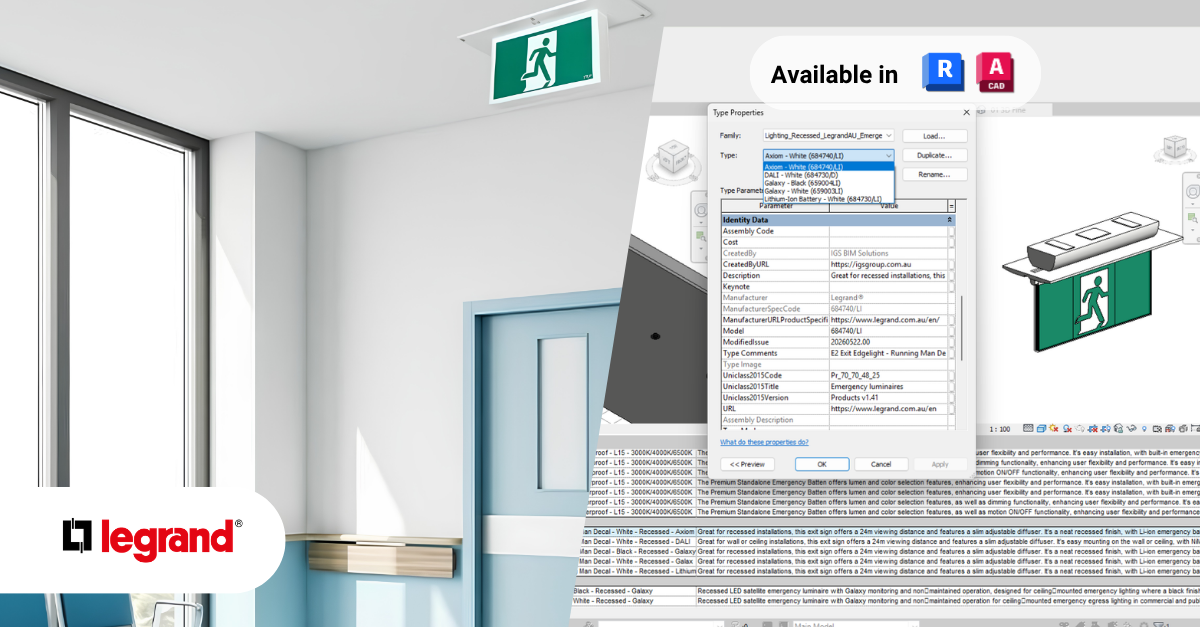Select DALI - White (684730/D) type option
1200x627 pixels.
828,175
